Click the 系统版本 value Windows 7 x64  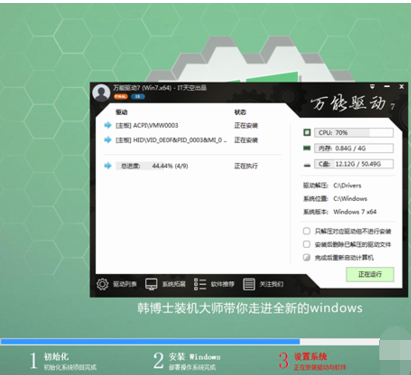pyautogui.click(x=355, y=212)
